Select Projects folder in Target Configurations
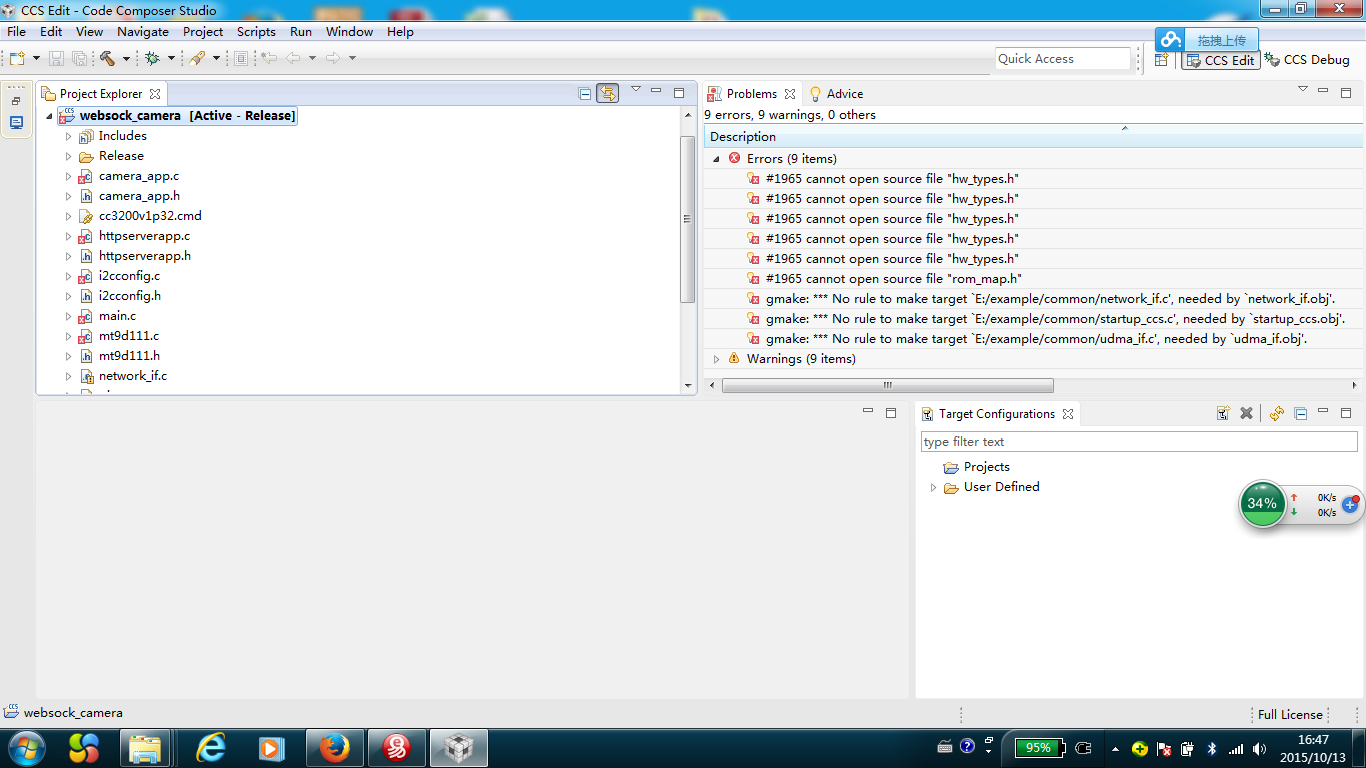 click(x=986, y=467)
